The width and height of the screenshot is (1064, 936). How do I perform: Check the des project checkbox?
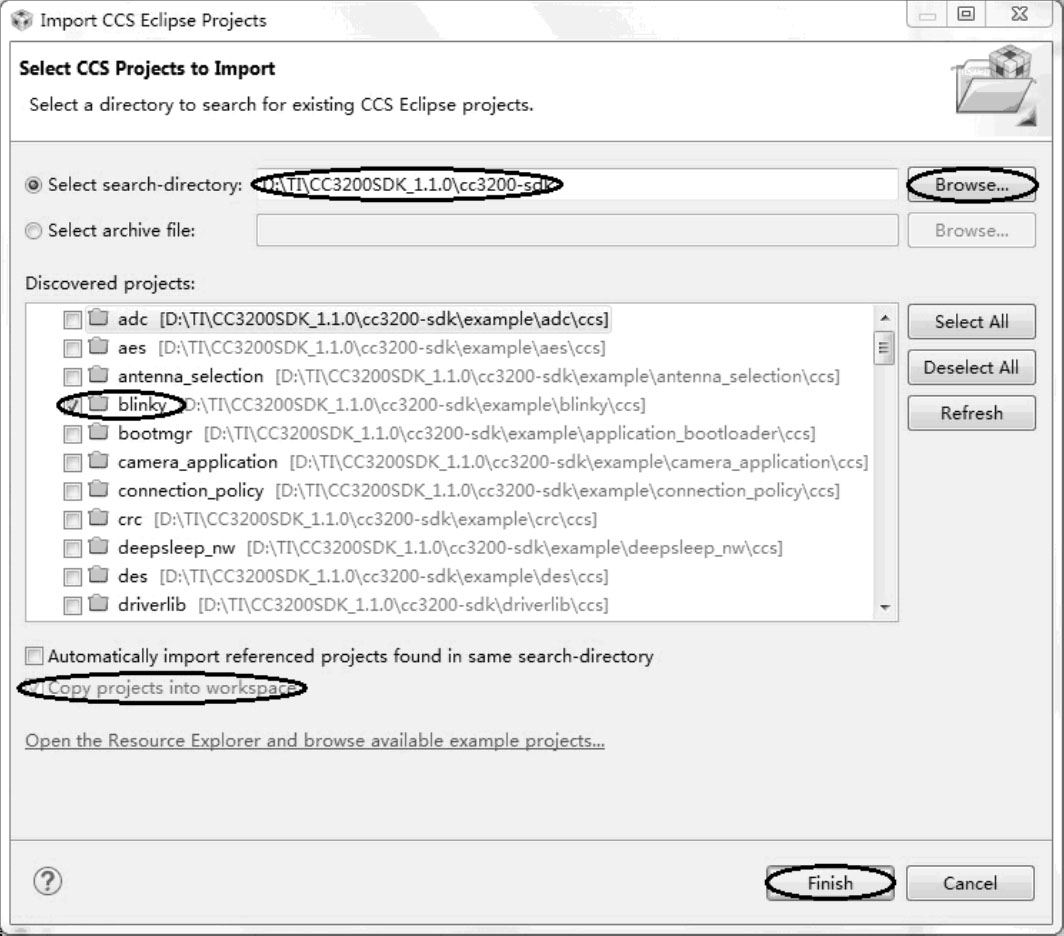73,577
